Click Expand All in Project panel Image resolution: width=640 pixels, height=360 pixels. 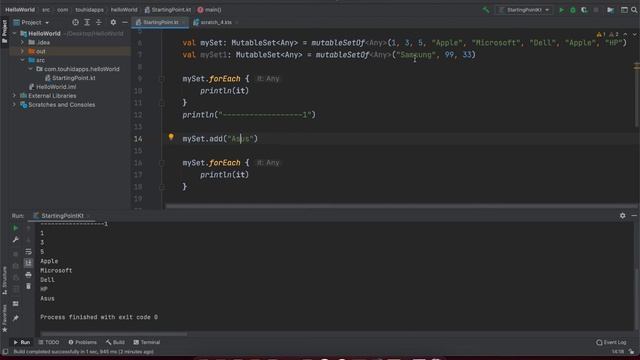[x=87, y=22]
